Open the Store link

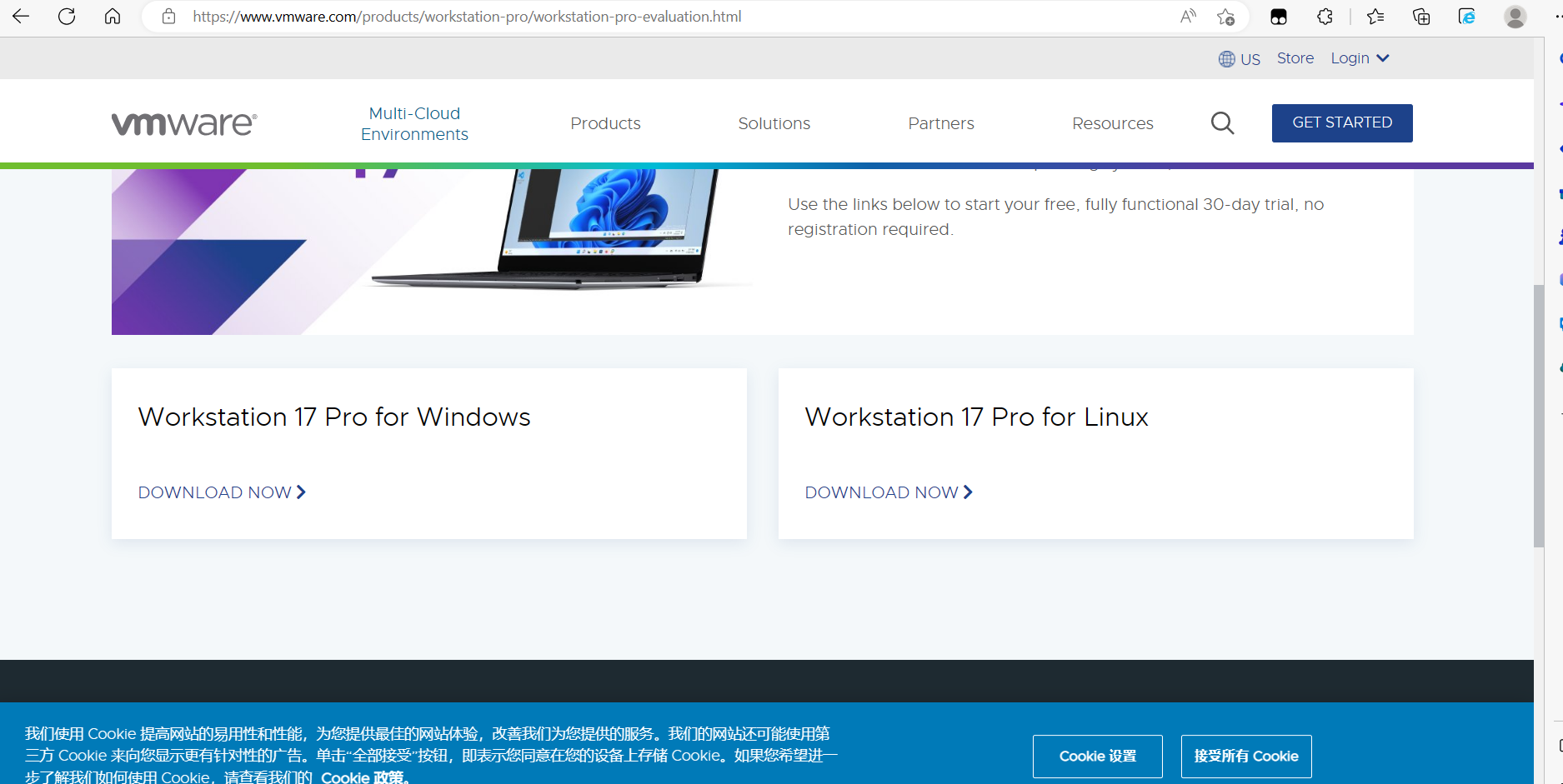(1295, 58)
